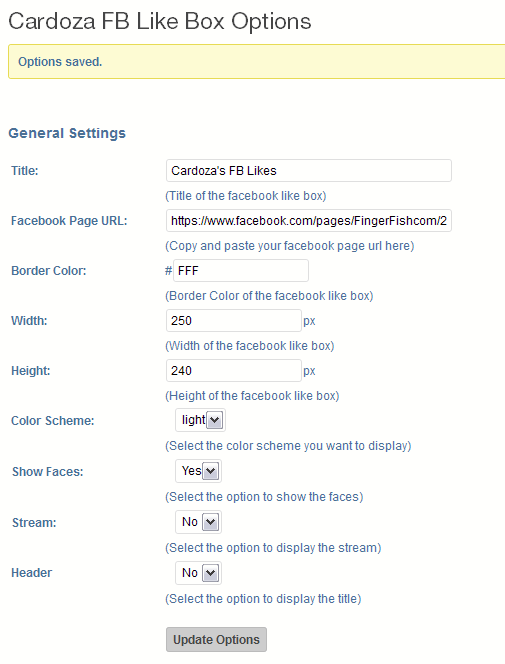Select the Height input box
505x664 pixels.
click(234, 371)
